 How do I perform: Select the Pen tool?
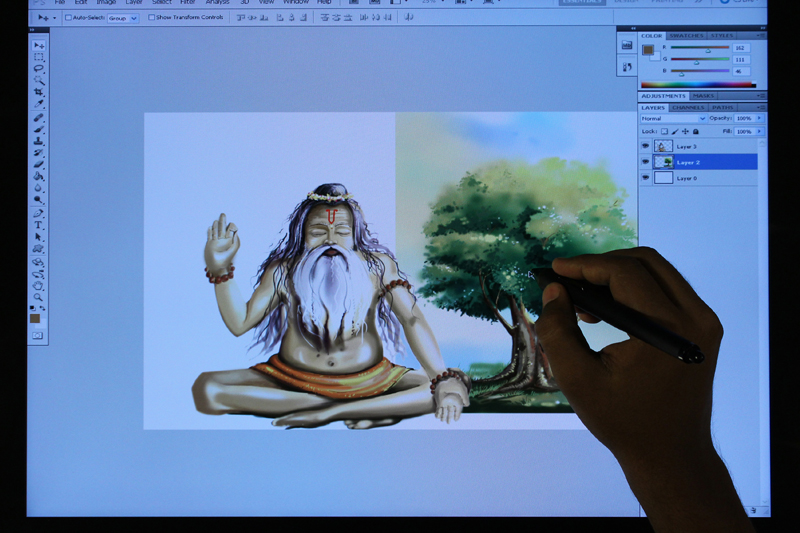38,213
